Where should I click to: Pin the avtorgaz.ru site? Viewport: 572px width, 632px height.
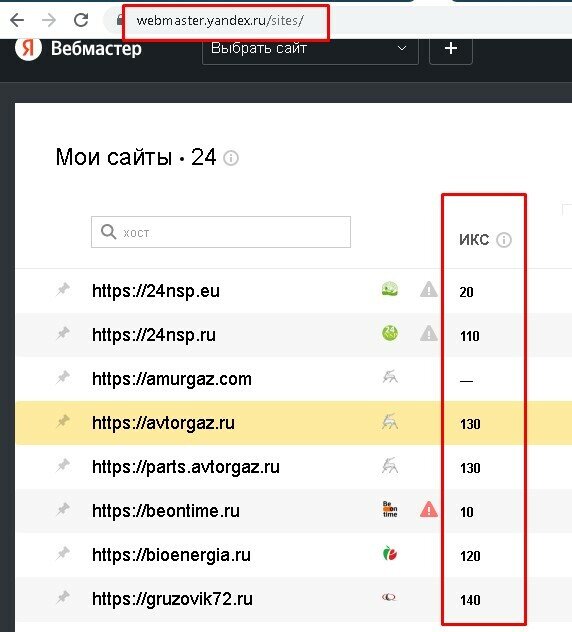pyautogui.click(x=63, y=422)
